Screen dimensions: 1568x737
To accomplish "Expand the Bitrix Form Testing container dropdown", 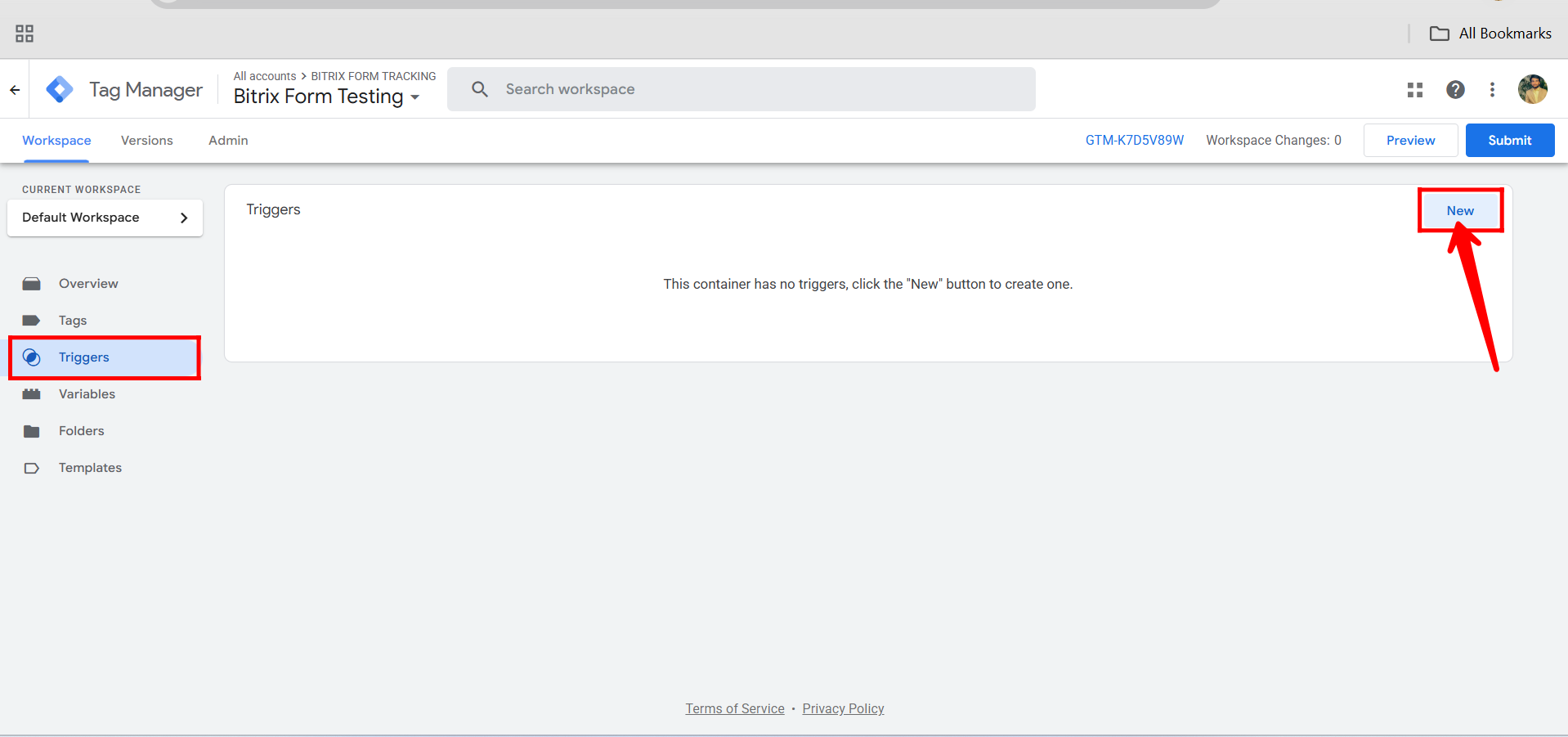I will (x=327, y=97).
